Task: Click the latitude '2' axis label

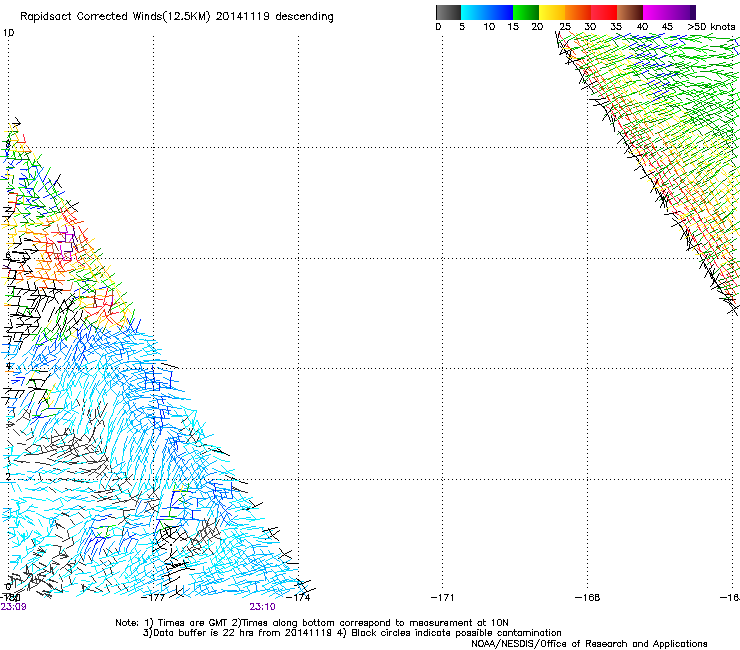Action: click(8, 477)
